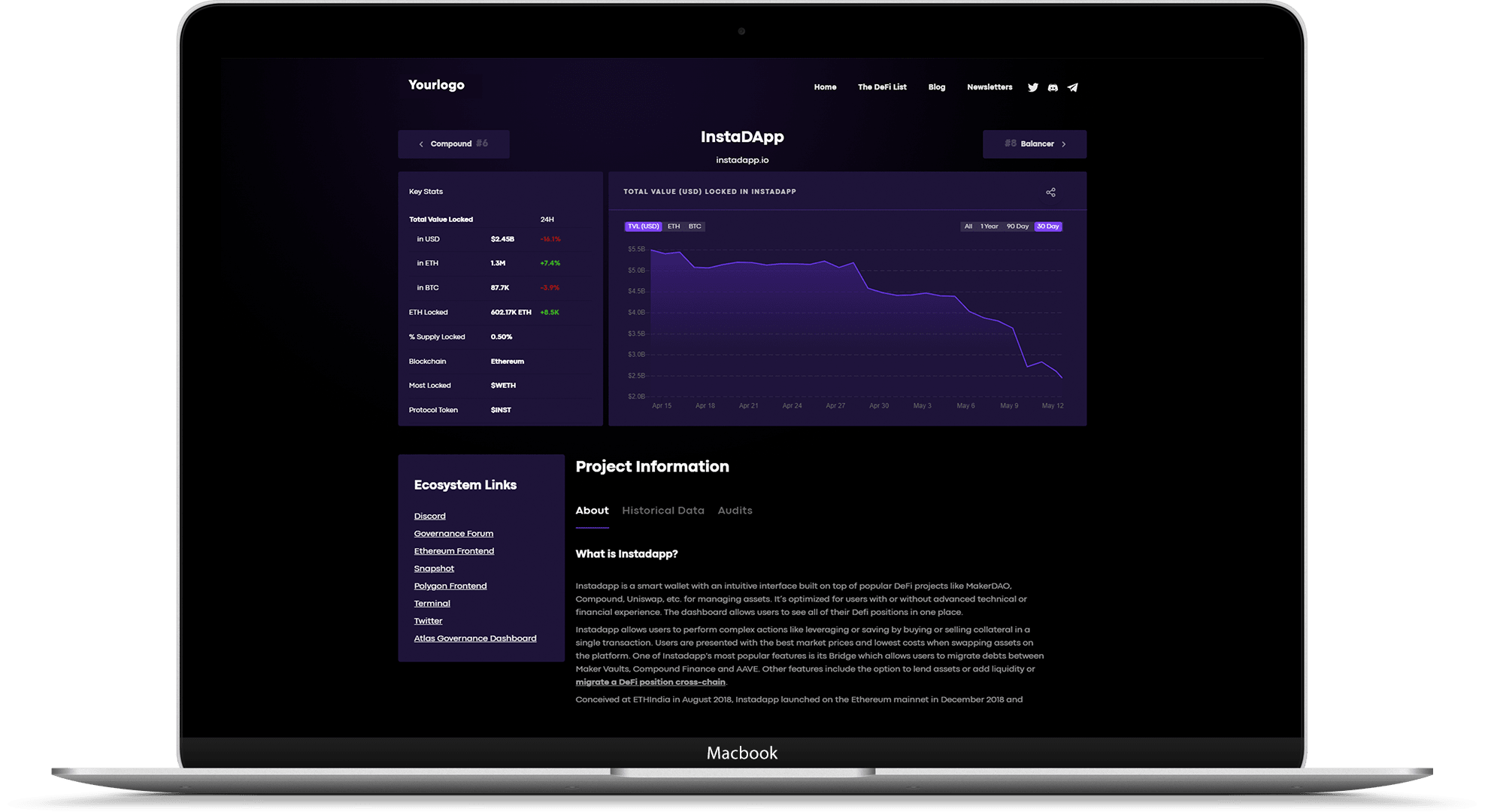Navigate to previous protocol Compound #6
Image resolution: width=1485 pixels, height=812 pixels.
[453, 144]
